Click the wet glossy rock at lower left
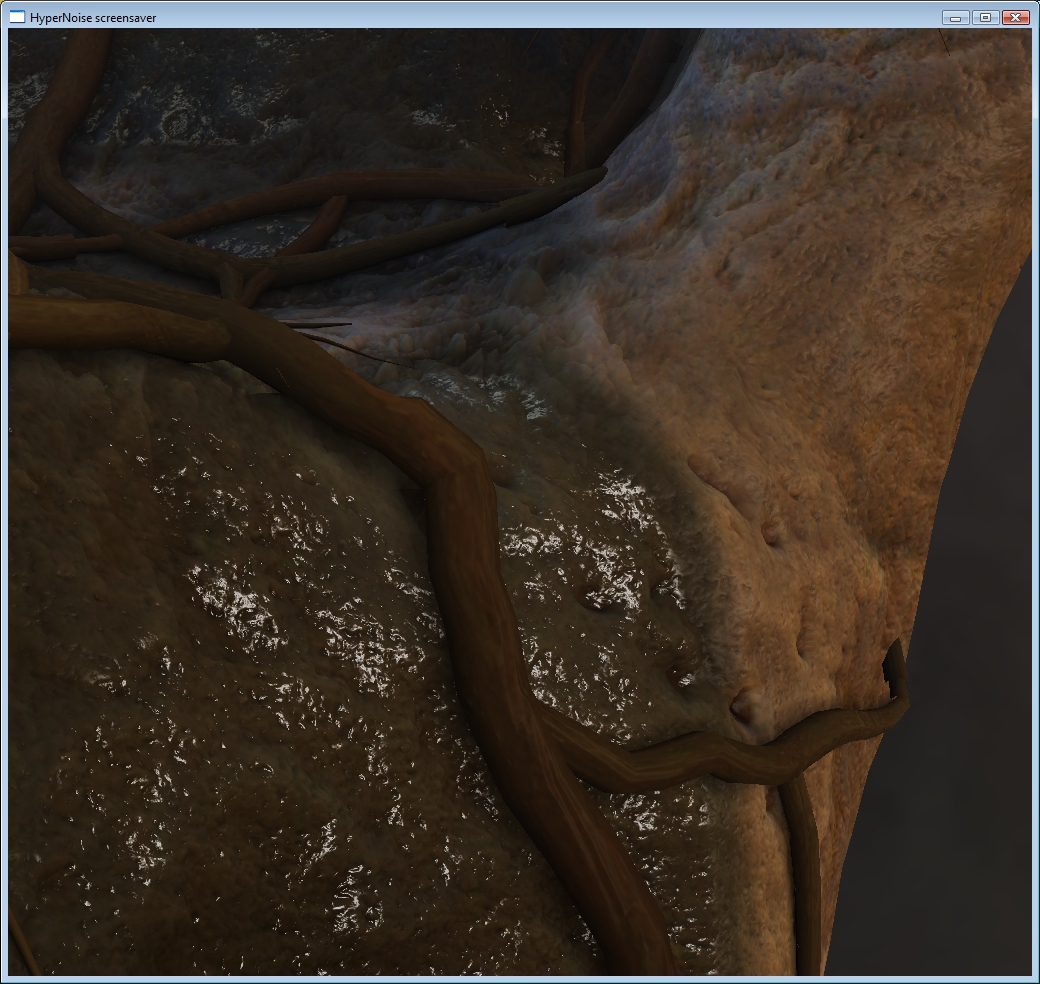Screen dimensions: 1040x984 (x=200, y=700)
